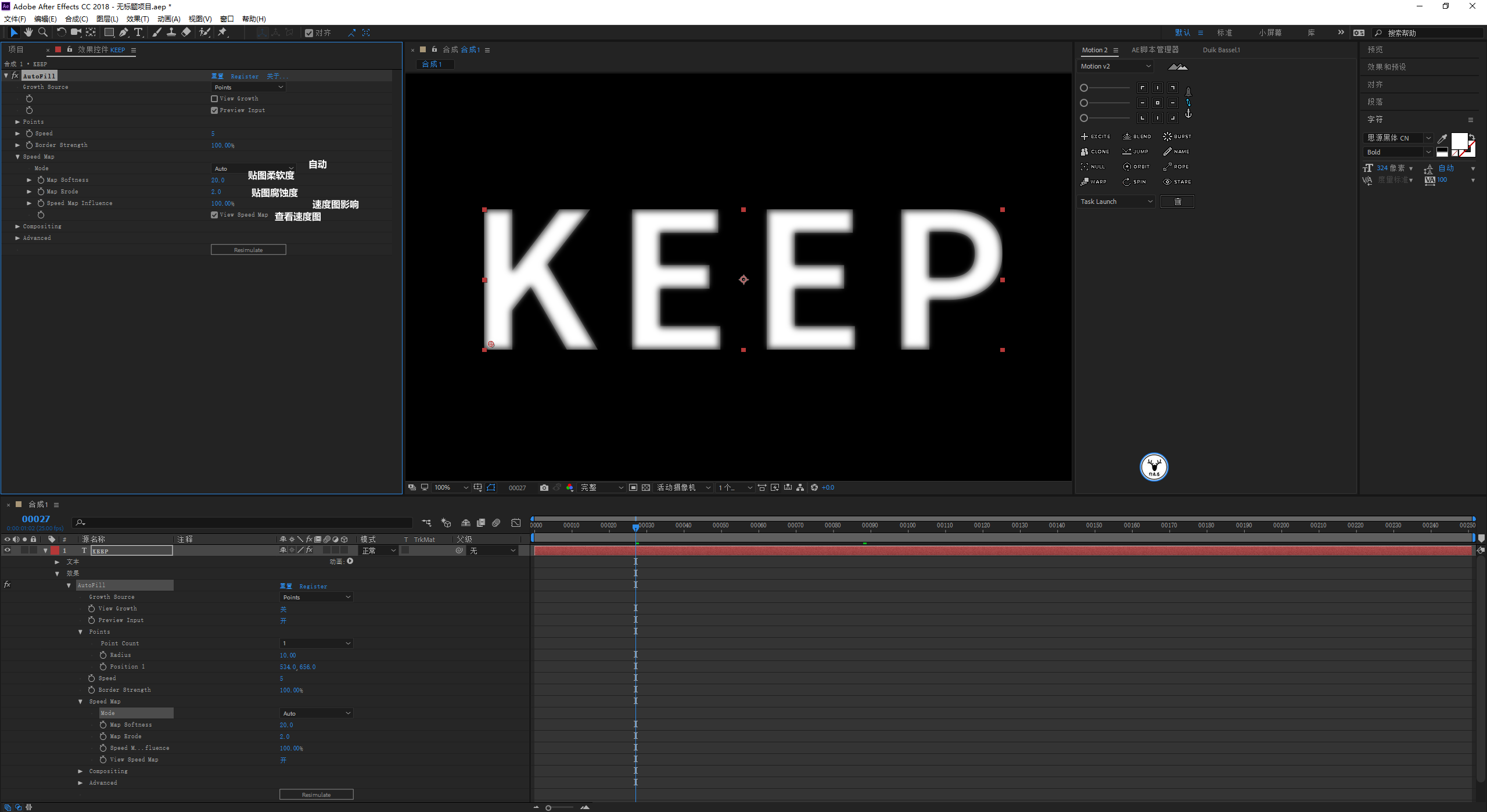Screen dimensions: 1487x812
Task: Uncheck the Preview Input checkbox
Action: (214, 110)
